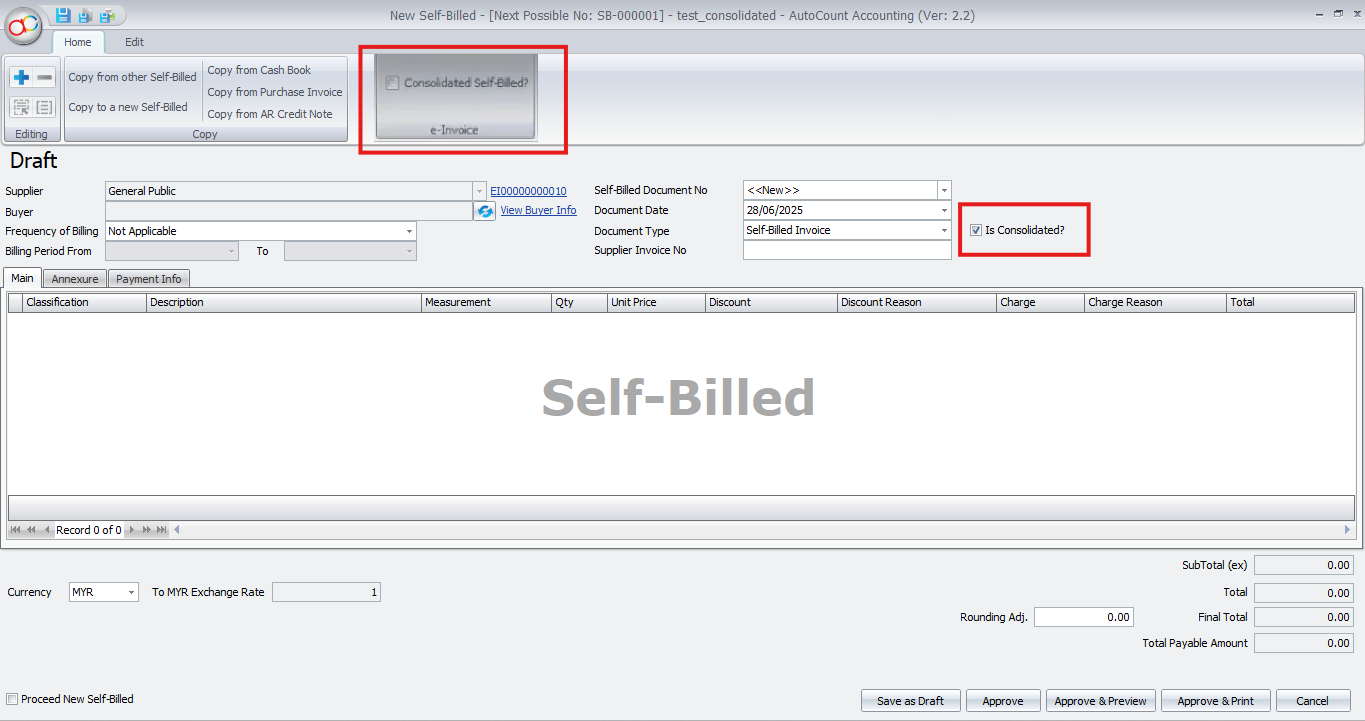Click the grid's horizontal scrollbar right arrow
1365x721 pixels.
point(1347,529)
